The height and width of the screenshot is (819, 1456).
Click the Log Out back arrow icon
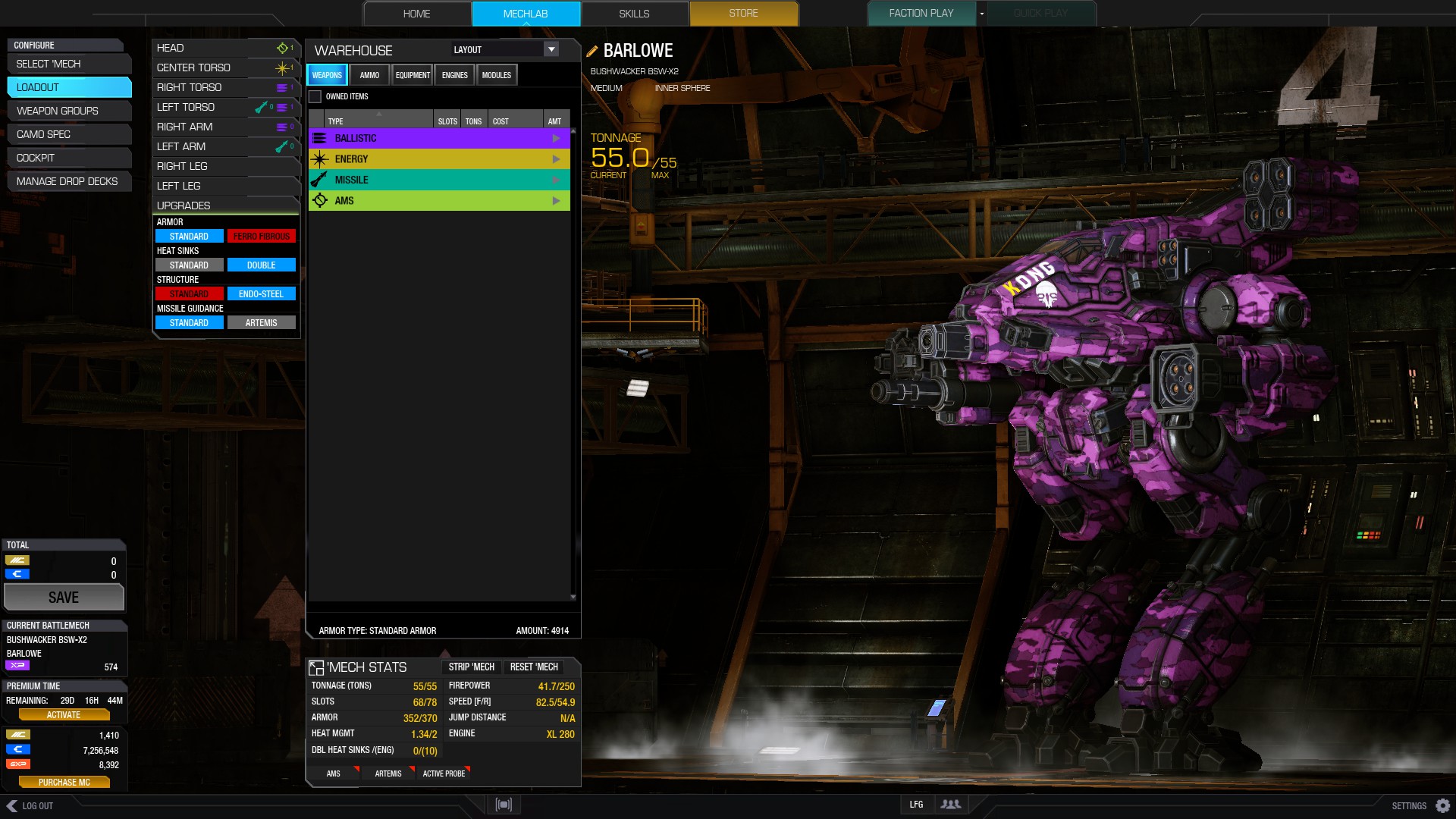coord(11,805)
